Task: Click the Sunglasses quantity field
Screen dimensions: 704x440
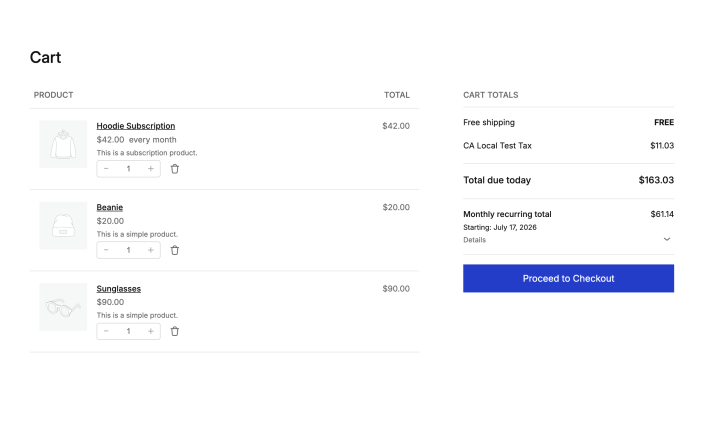Action: point(128,331)
